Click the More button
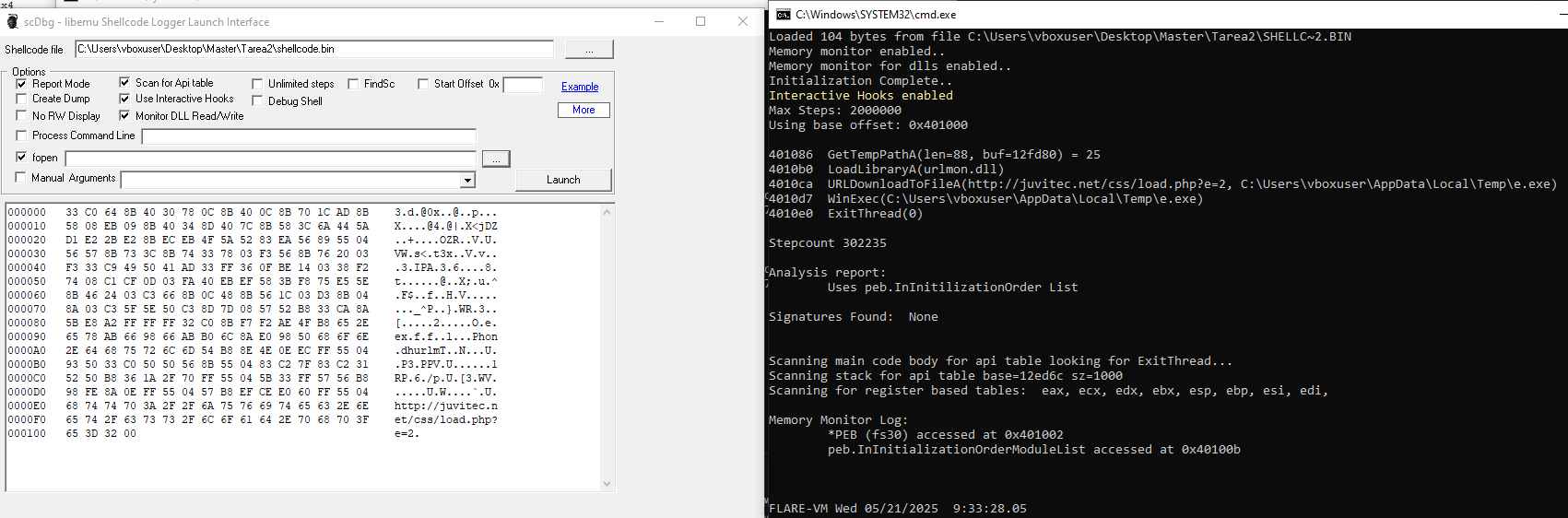This screenshot has height=518, width=1568. [x=584, y=110]
